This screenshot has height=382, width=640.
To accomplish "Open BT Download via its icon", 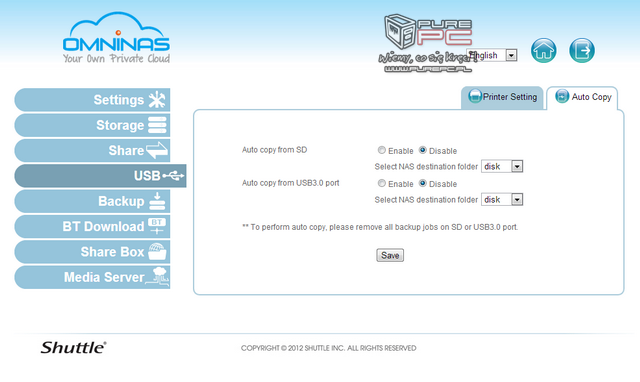I will point(157,226).
